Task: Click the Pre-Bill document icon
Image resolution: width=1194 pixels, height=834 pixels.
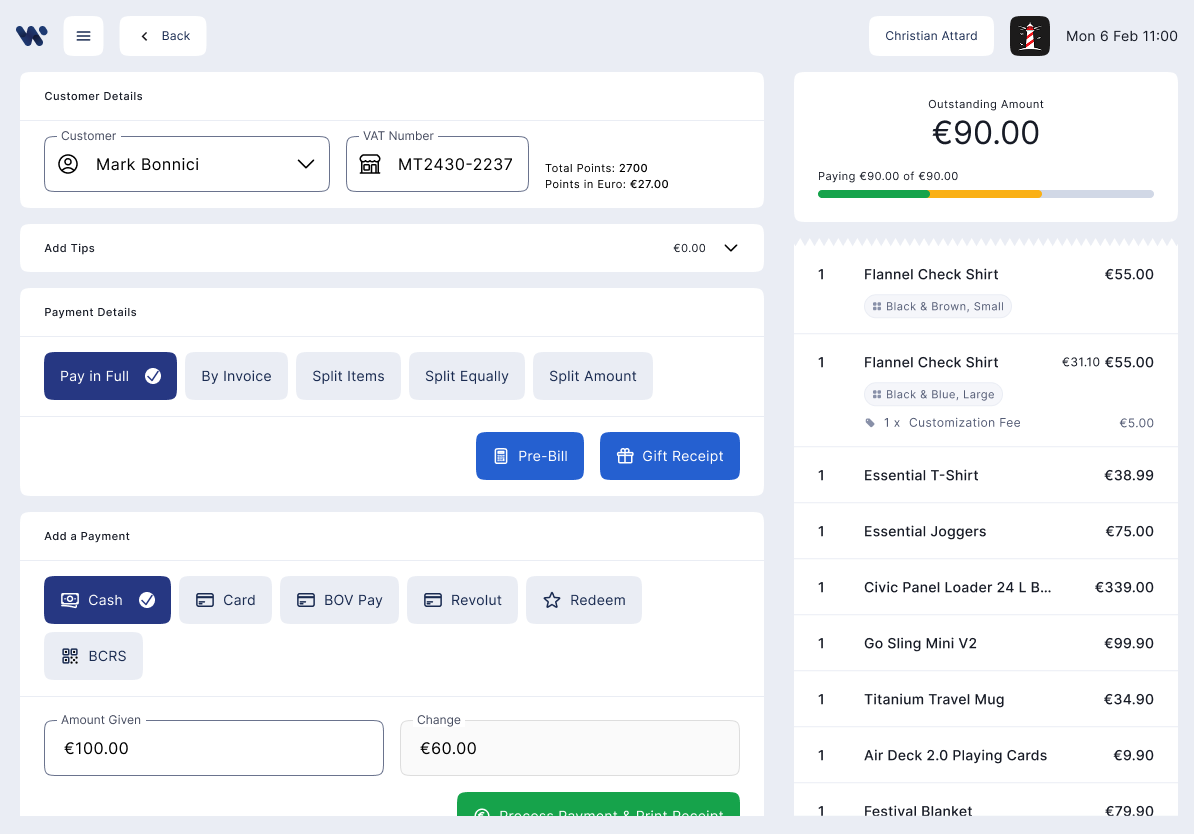Action: 500,456
